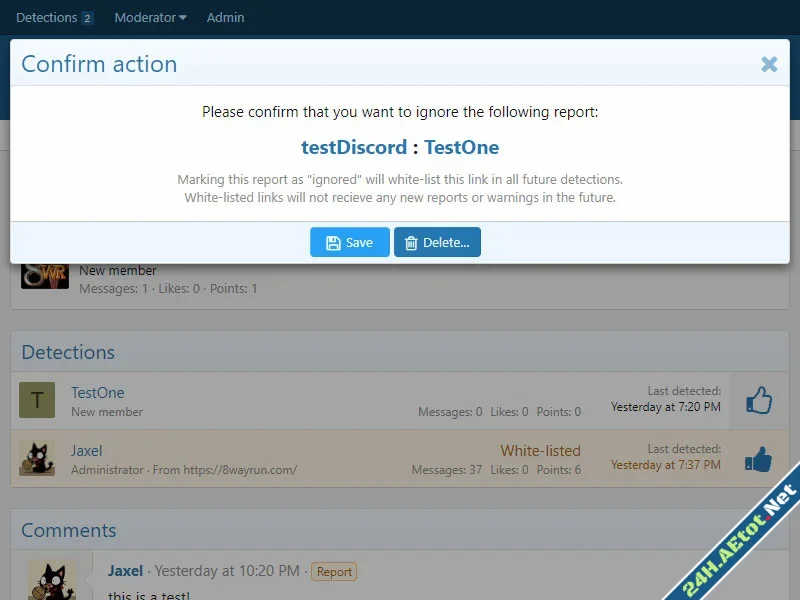Close the Confirm action dialog
The width and height of the screenshot is (800, 600).
[769, 64]
